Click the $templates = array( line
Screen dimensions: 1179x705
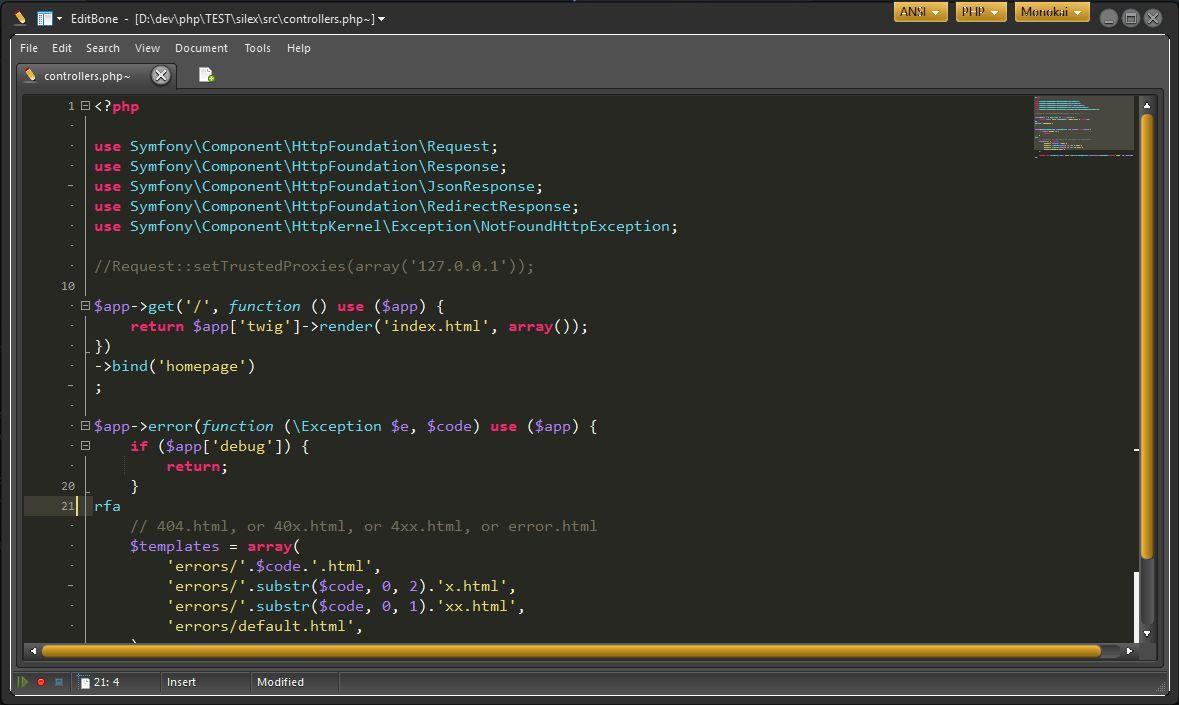coord(214,546)
